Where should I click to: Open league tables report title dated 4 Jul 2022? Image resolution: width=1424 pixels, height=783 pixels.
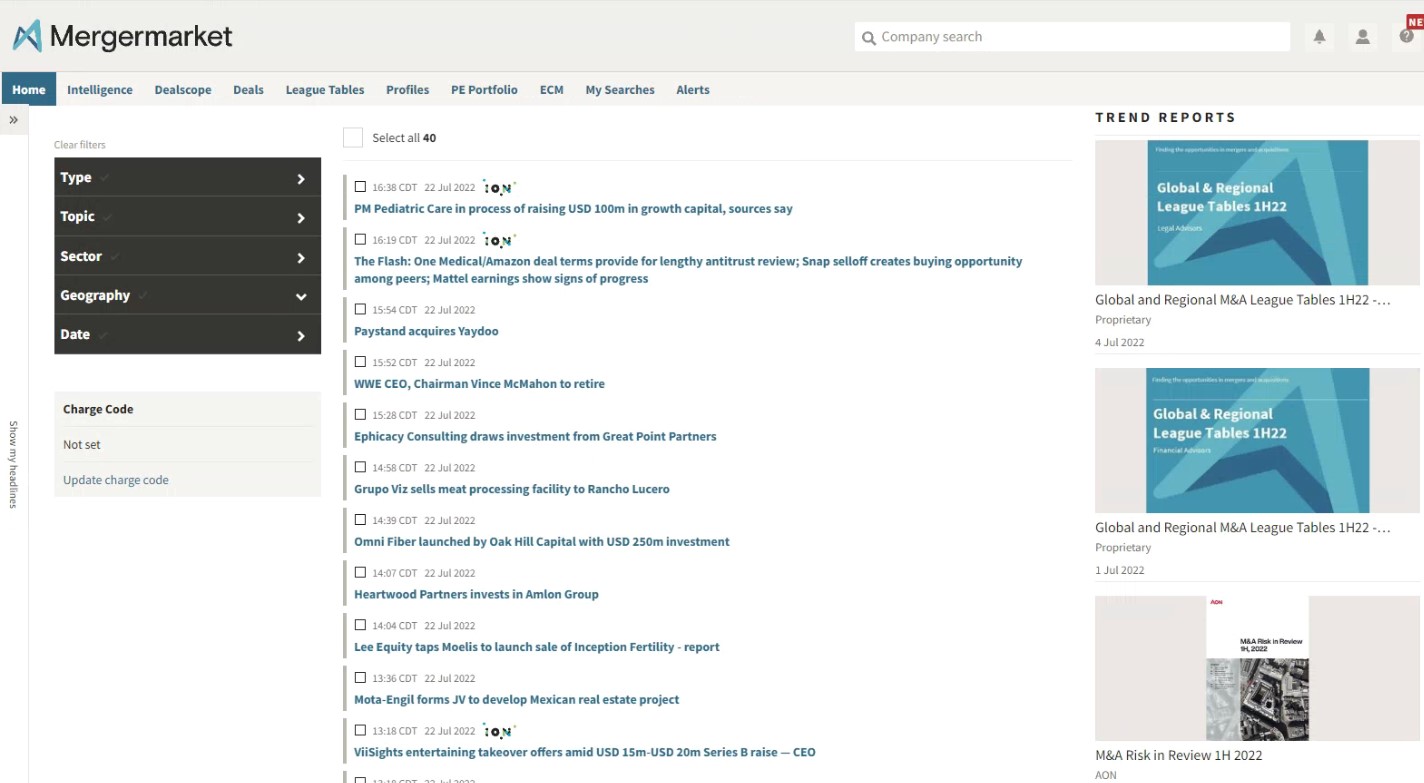tap(1242, 300)
